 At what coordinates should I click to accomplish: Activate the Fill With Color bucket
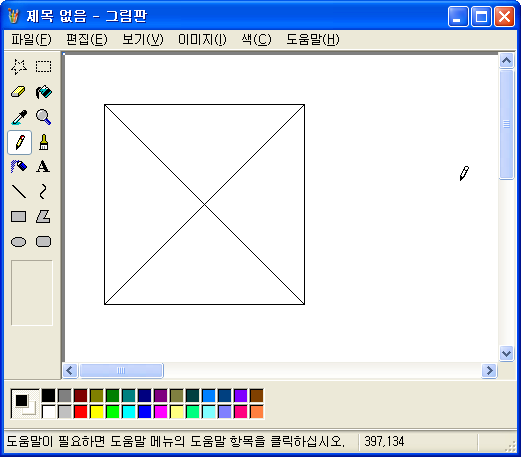pos(44,92)
